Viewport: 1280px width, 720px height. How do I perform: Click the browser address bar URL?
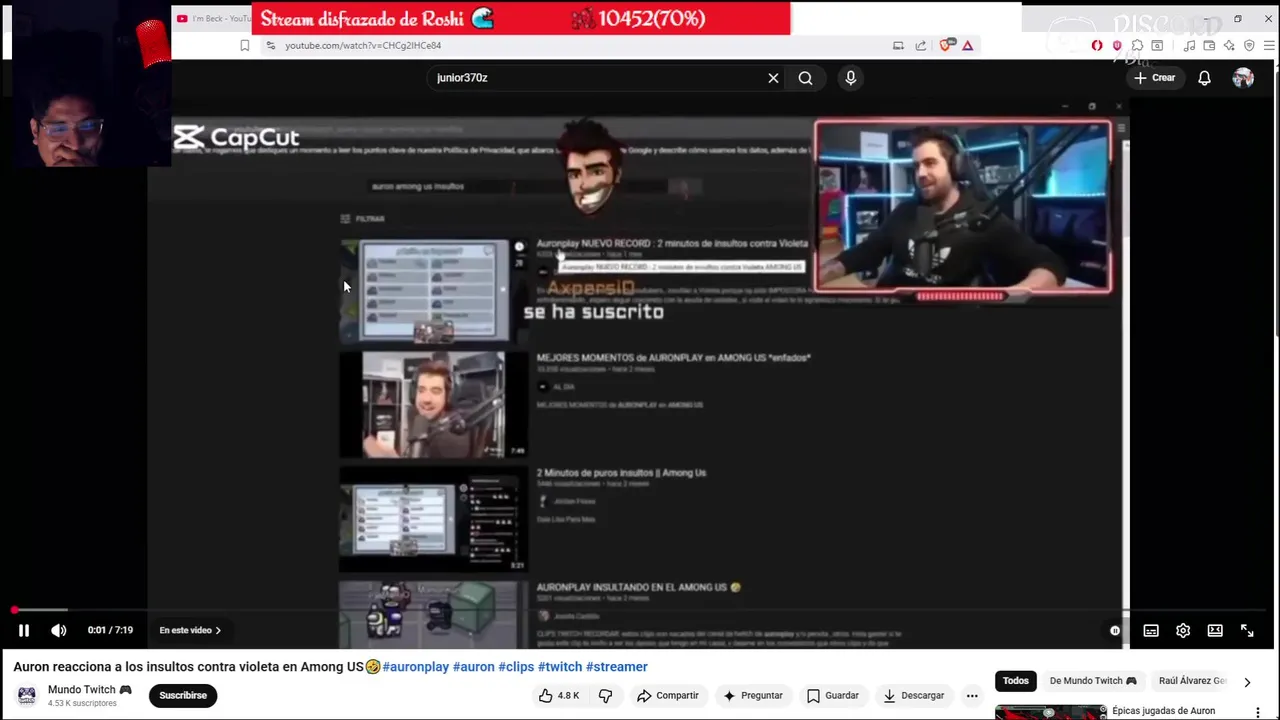(363, 45)
